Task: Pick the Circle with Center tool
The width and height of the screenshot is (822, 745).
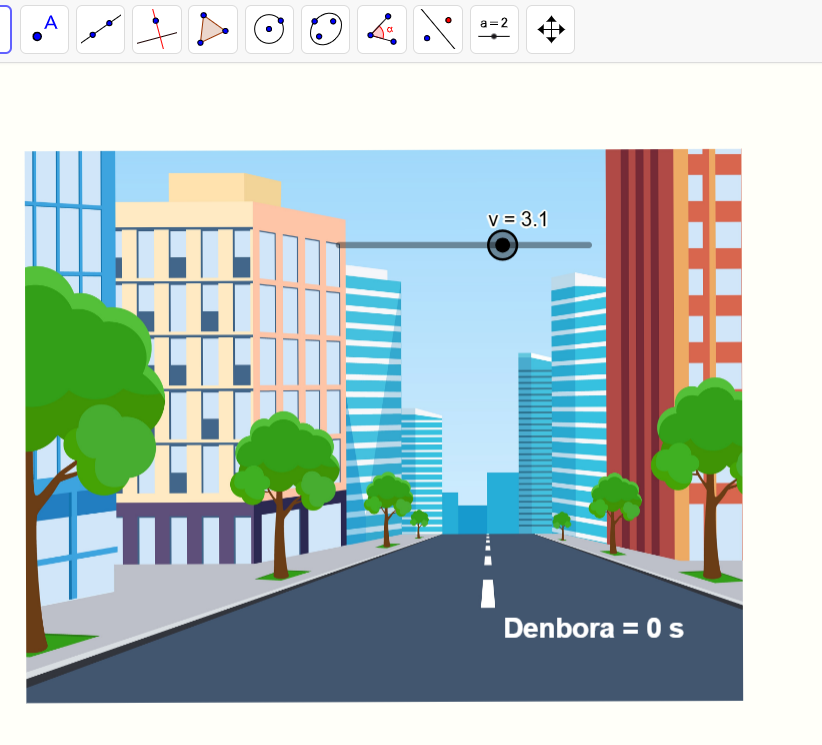Action: tap(269, 29)
